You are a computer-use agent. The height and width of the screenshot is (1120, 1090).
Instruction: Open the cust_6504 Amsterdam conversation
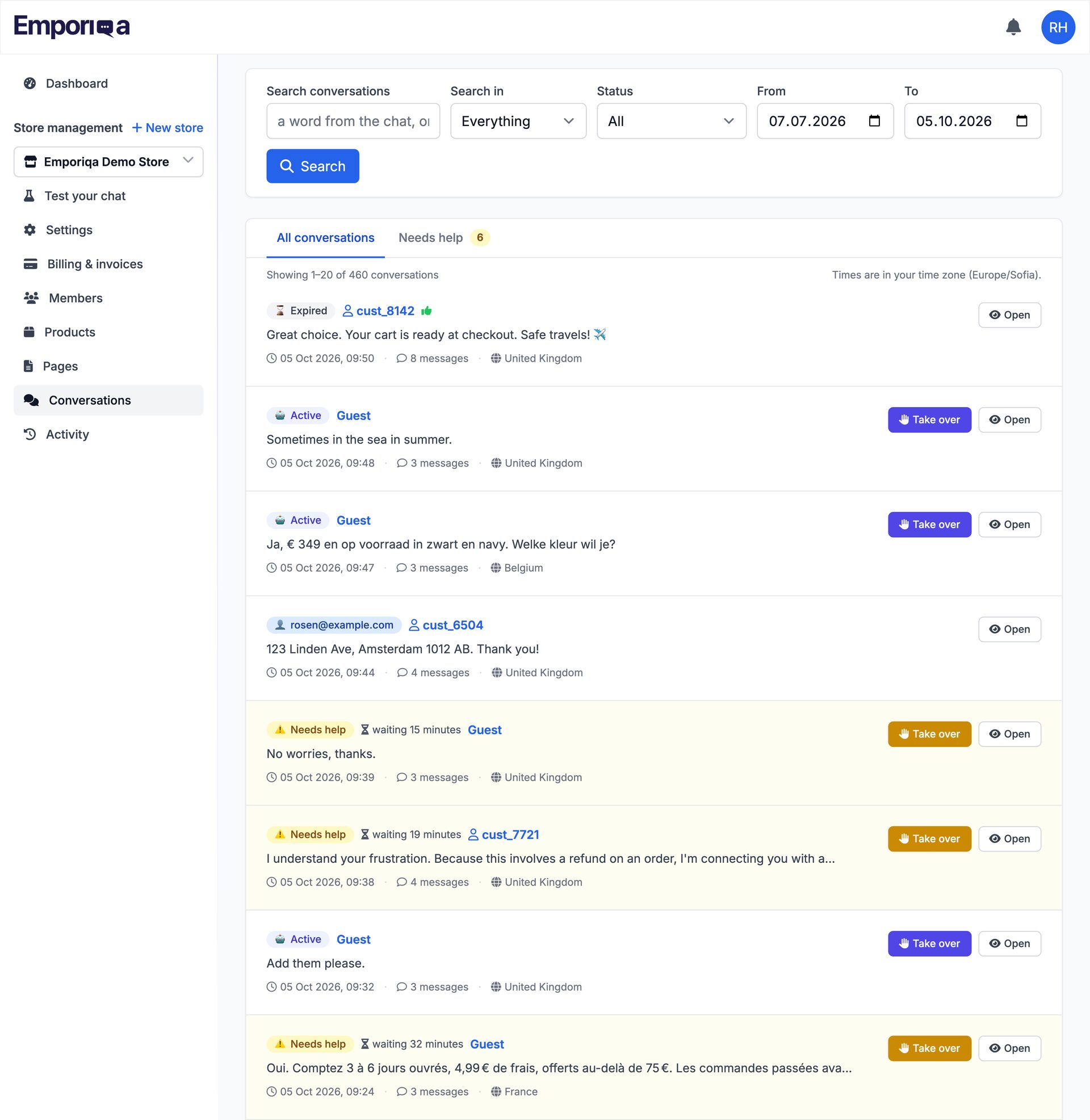(1009, 629)
